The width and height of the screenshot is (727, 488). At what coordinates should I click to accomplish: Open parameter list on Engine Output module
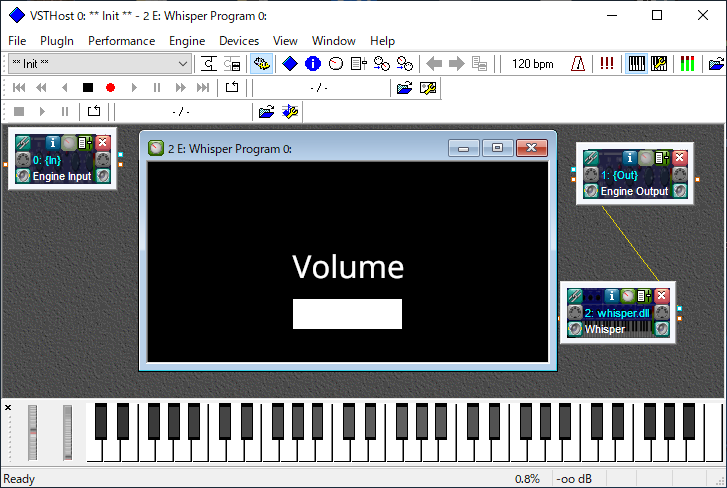662,158
